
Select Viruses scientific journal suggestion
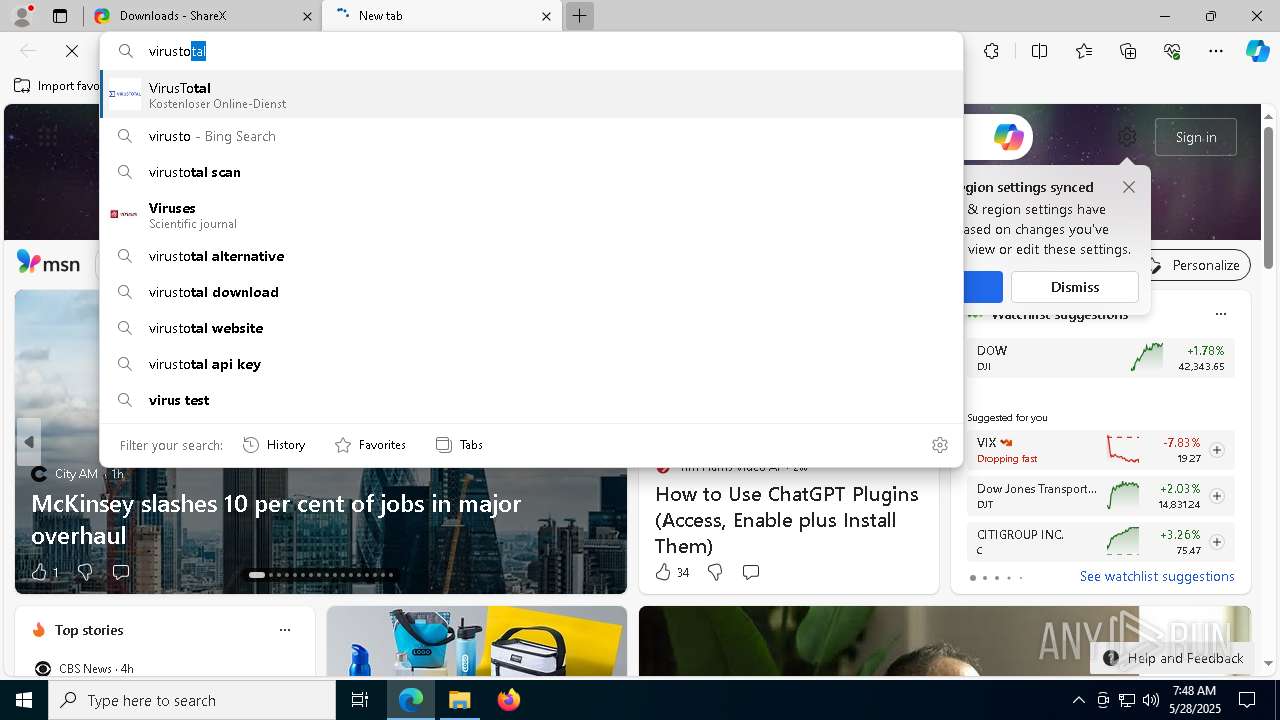pyautogui.click(x=531, y=215)
